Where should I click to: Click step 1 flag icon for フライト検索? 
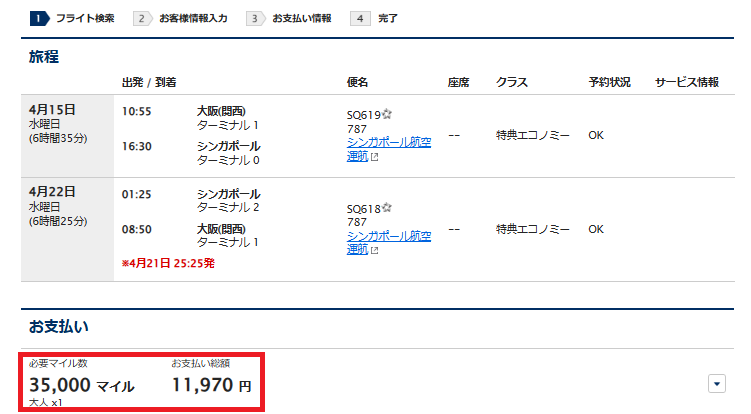click(x=38, y=18)
